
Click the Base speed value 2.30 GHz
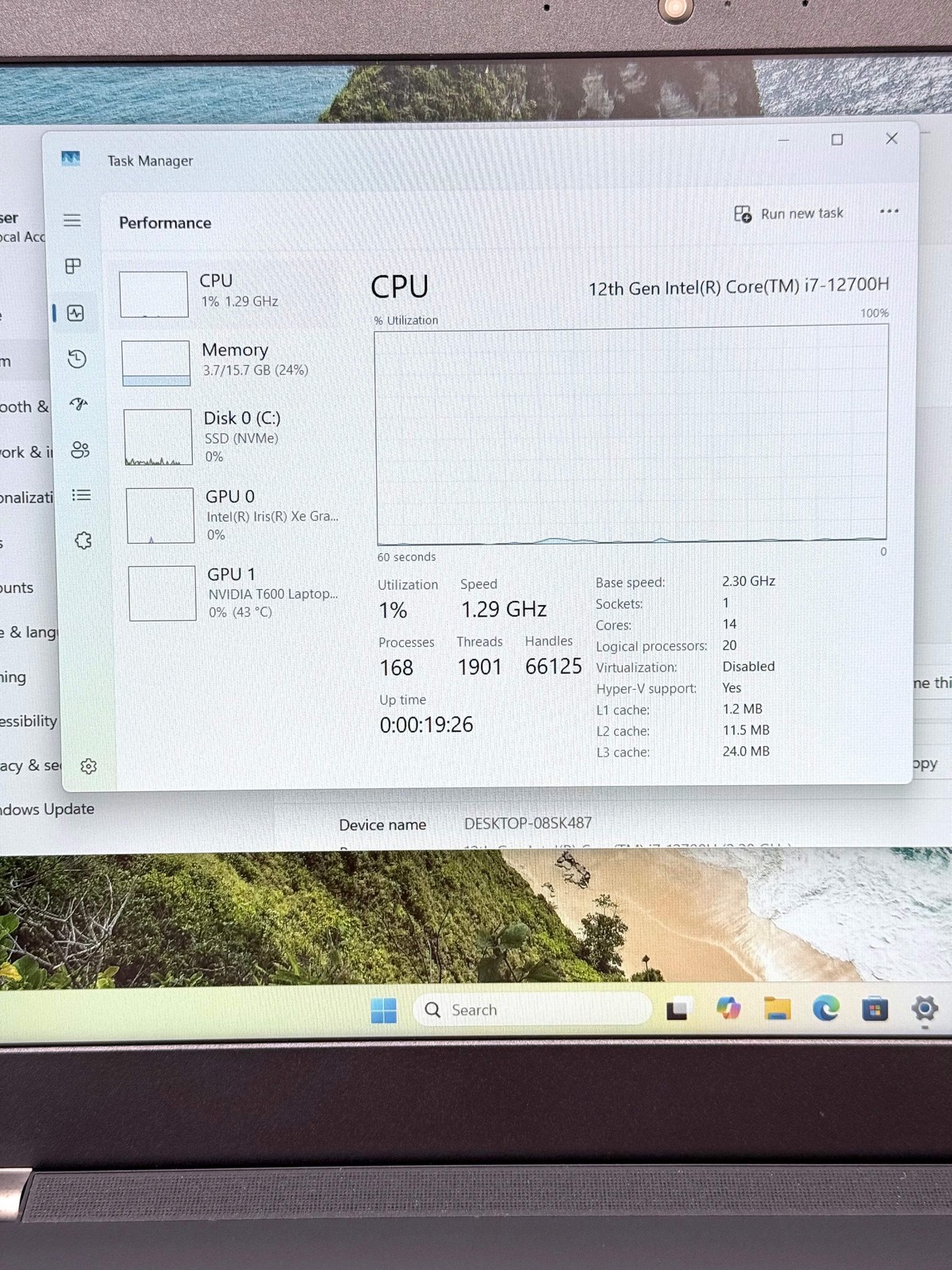(x=748, y=581)
